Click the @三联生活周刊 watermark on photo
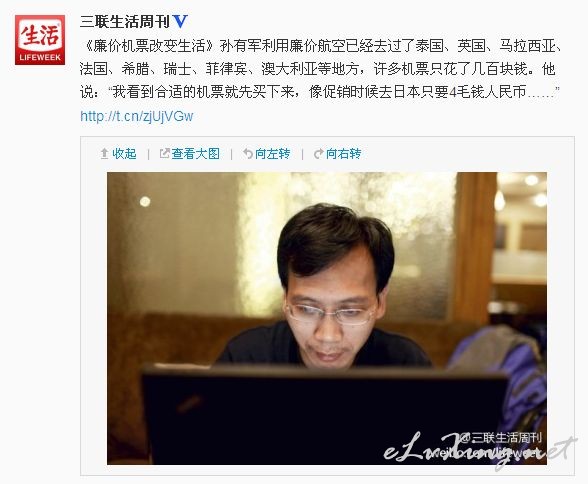The height and width of the screenshot is (484, 588). (501, 438)
